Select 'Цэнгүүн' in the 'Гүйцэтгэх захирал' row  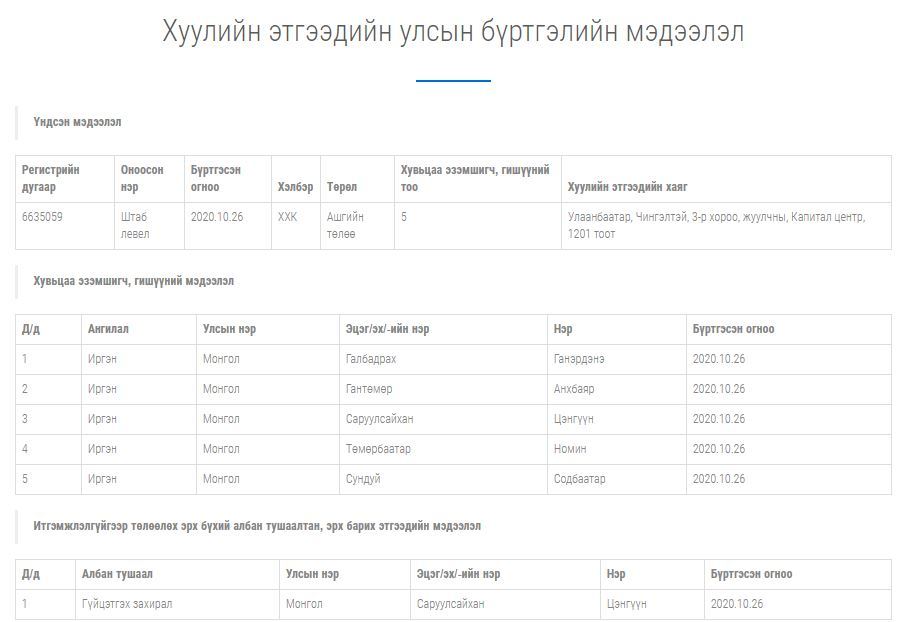click(x=626, y=604)
